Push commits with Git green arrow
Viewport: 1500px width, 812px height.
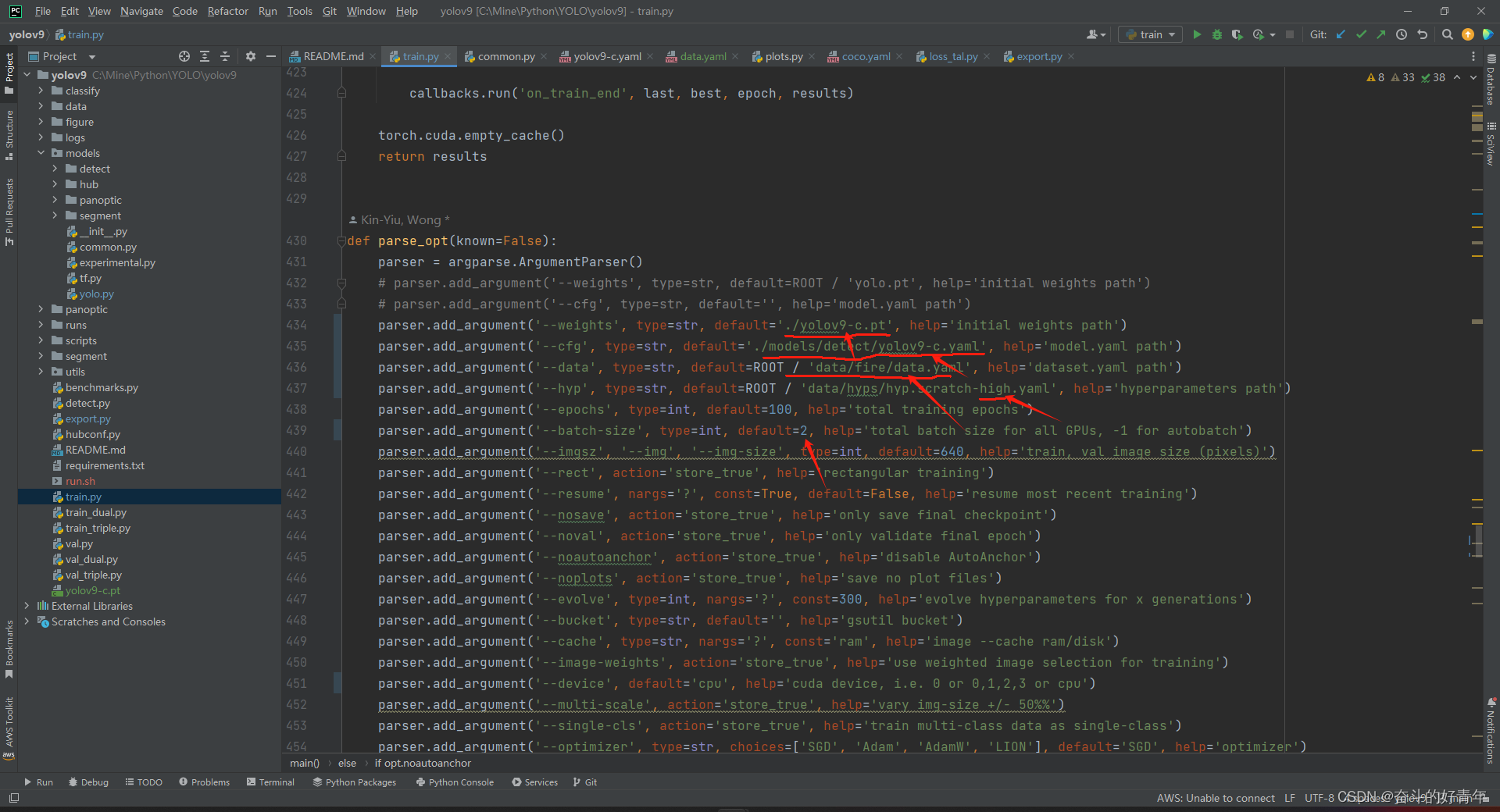click(1381, 34)
